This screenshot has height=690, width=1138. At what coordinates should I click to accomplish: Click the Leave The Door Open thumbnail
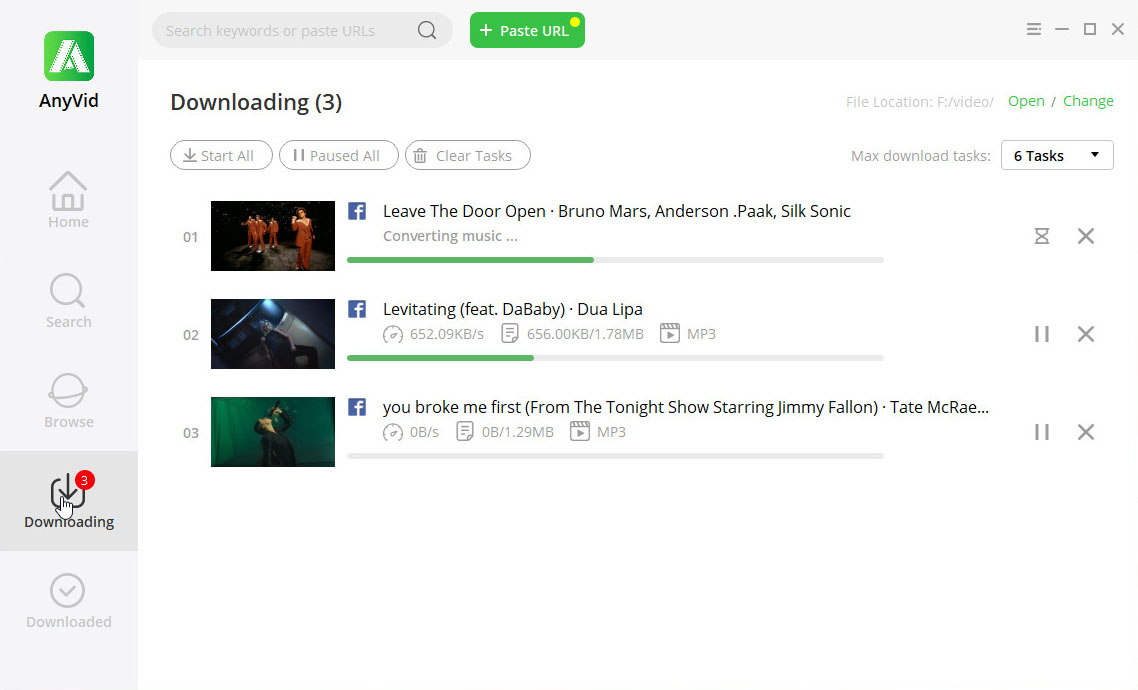tap(273, 236)
